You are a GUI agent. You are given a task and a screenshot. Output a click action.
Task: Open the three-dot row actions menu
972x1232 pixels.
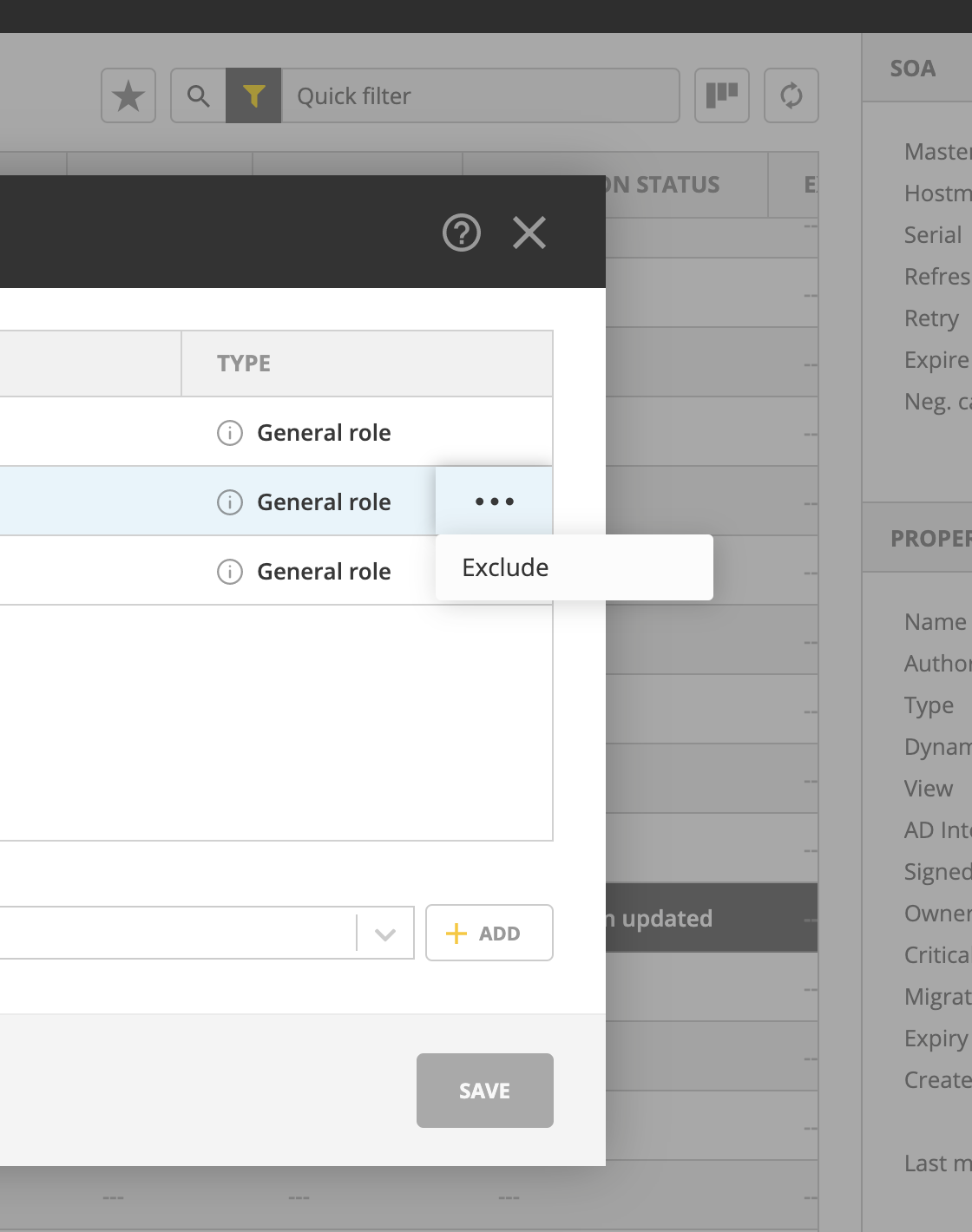(x=494, y=501)
